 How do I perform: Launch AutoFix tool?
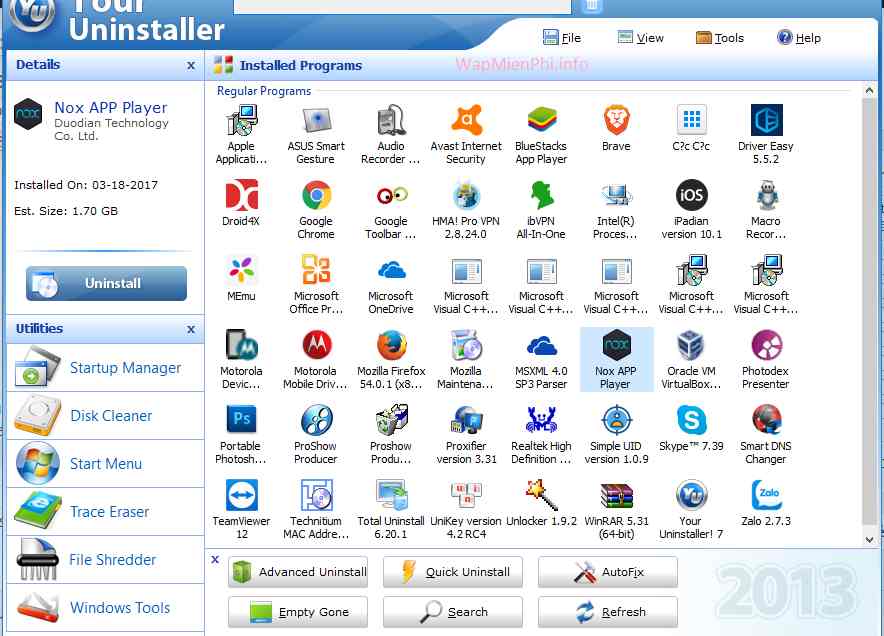click(x=608, y=572)
